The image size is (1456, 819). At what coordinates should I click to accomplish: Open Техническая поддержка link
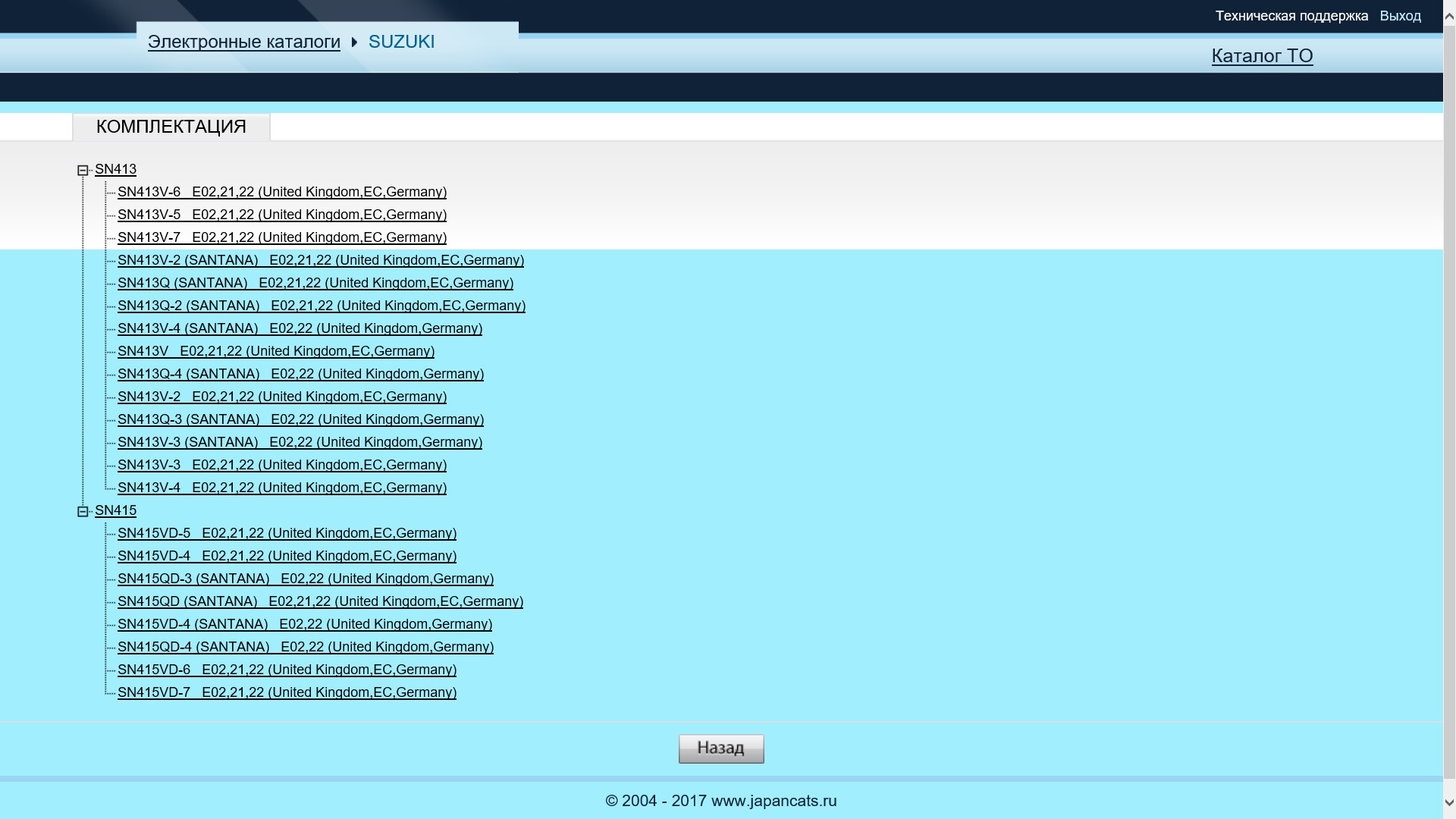[x=1291, y=16]
